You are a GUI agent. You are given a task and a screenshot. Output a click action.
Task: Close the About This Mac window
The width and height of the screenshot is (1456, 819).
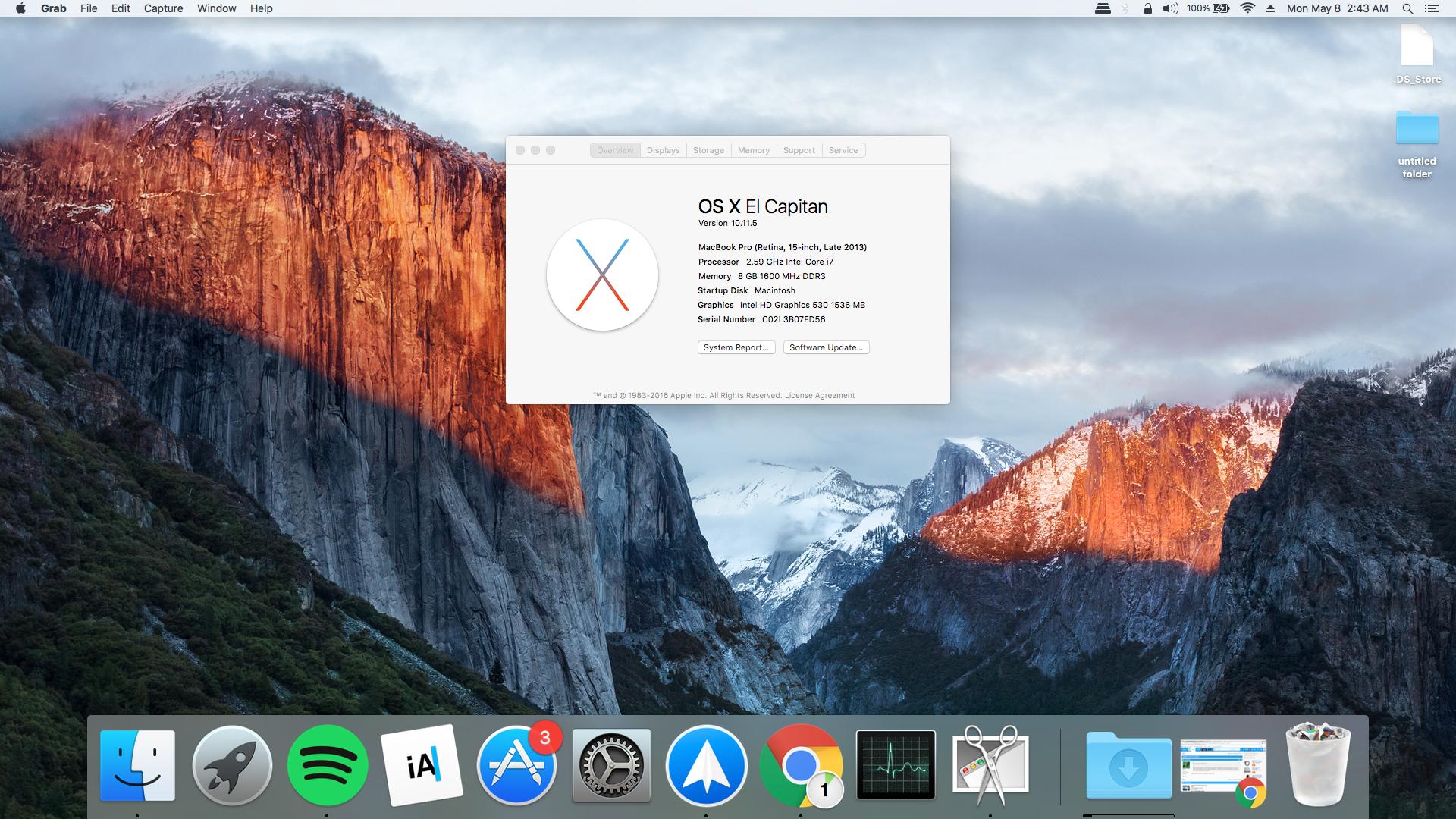[520, 150]
